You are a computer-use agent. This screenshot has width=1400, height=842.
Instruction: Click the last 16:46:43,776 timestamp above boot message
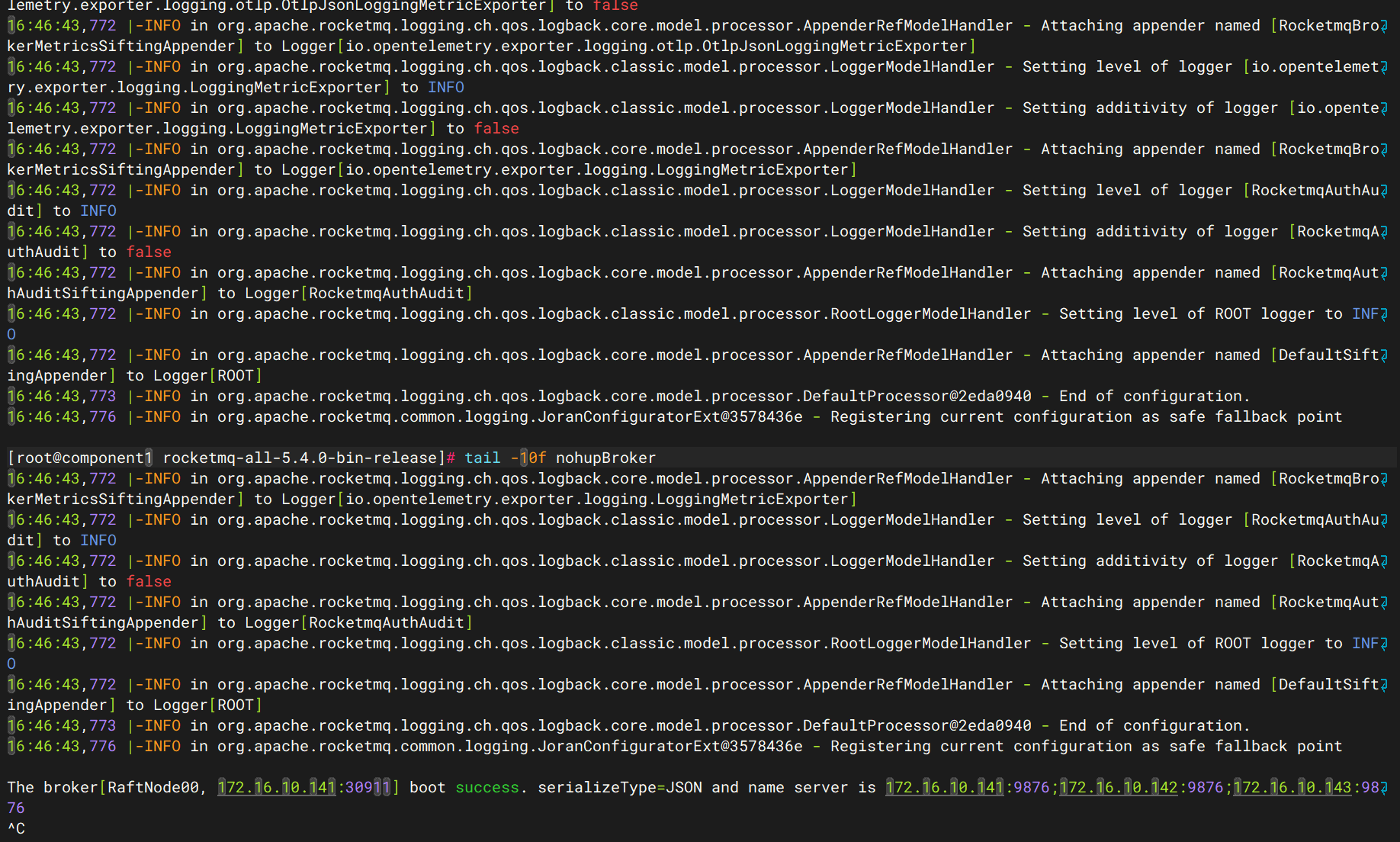[x=62, y=746]
